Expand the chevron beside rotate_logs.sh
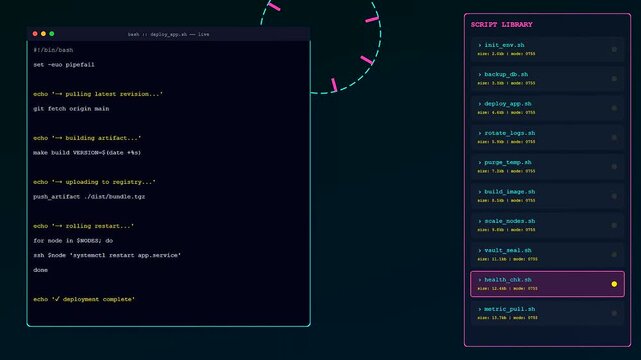641x360 pixels. click(480, 133)
